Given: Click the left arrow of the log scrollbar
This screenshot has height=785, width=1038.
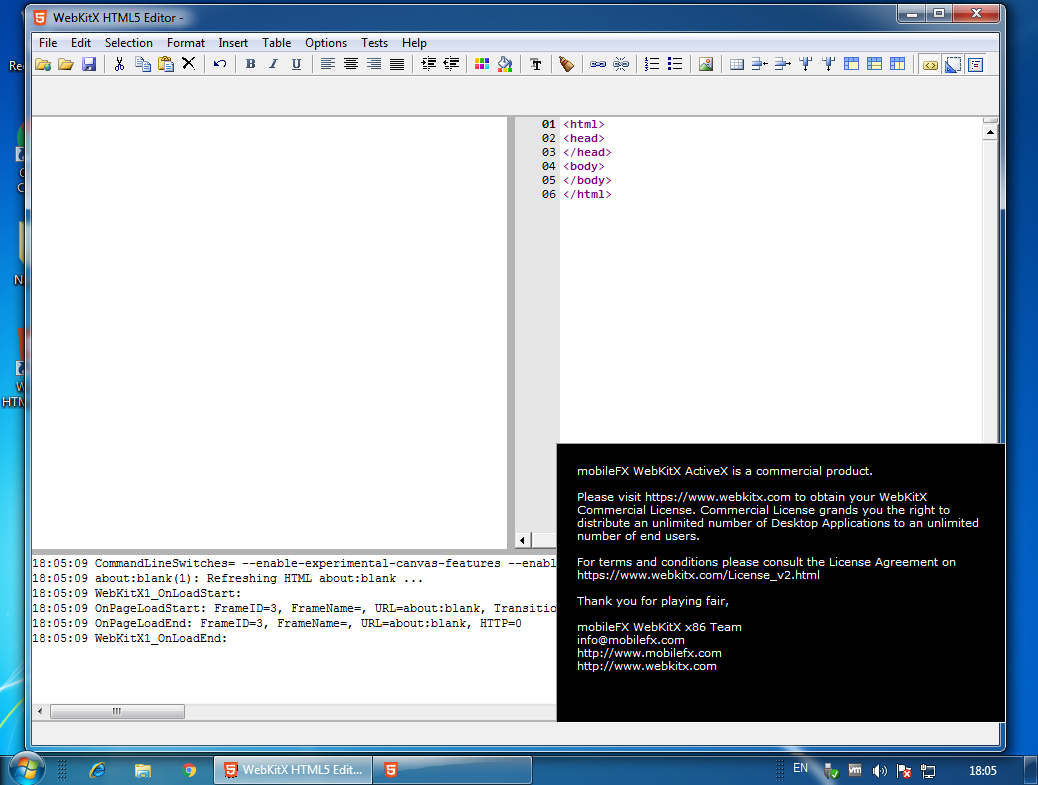Looking at the screenshot, I should pyautogui.click(x=40, y=712).
